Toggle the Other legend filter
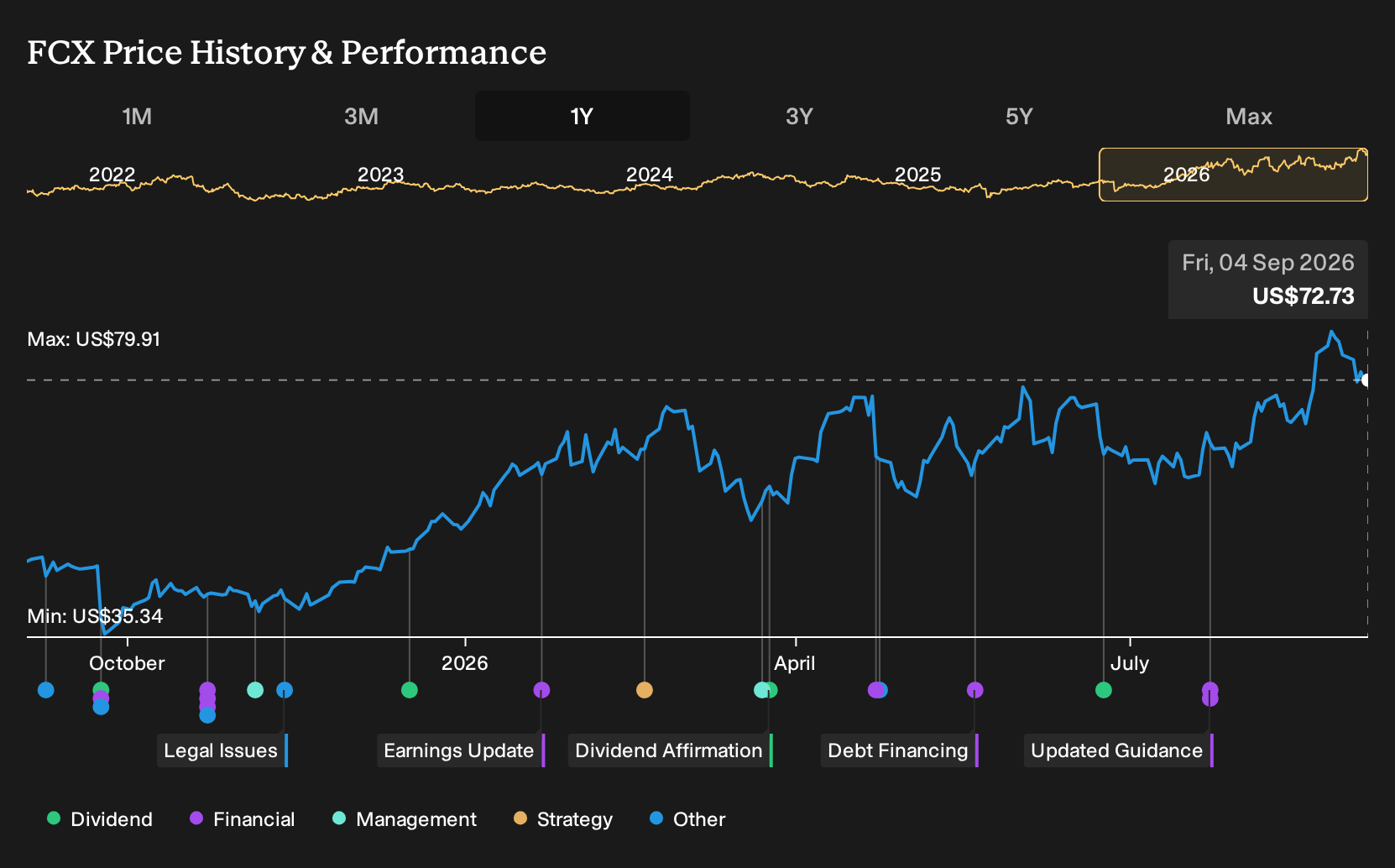The width and height of the screenshot is (1395, 868). 687,819
